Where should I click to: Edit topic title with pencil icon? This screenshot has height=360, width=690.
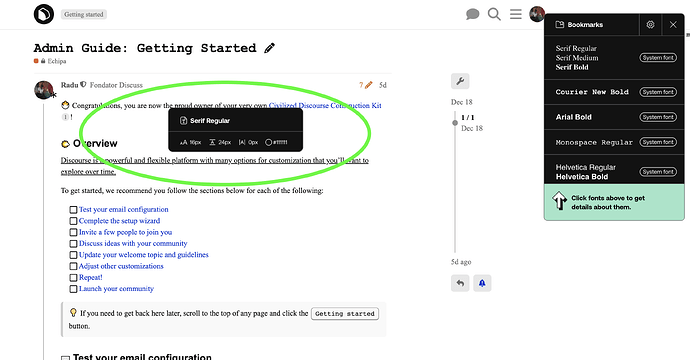pos(269,48)
